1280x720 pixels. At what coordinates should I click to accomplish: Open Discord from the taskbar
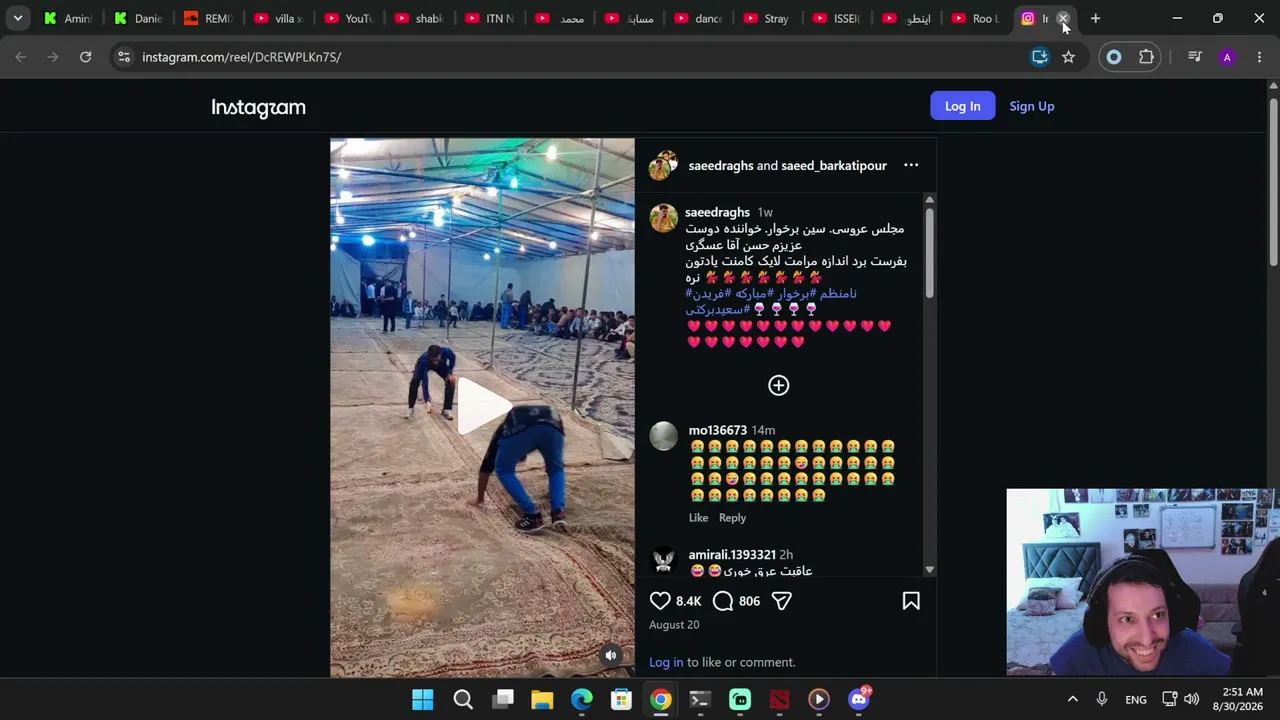click(859, 700)
